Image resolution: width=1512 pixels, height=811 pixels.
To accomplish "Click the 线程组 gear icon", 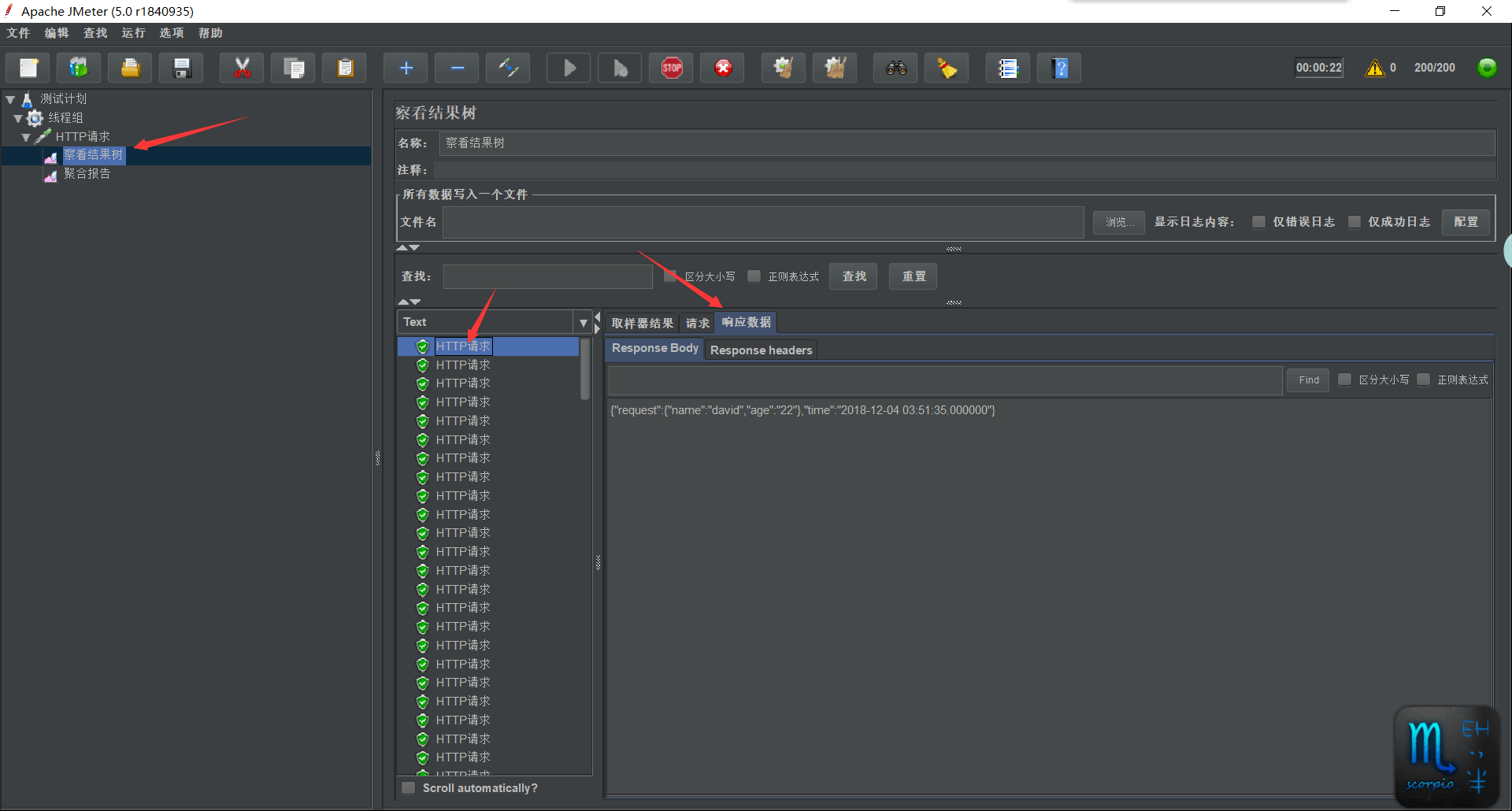I will [35, 118].
